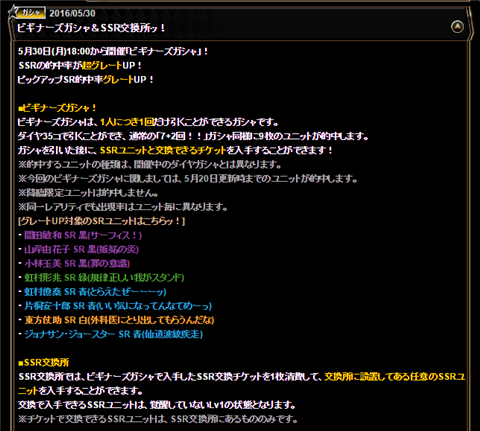The height and width of the screenshot is (431, 480).
Task: Click the note ※降臨限定ユニットは的中しません。
Action: [88, 193]
